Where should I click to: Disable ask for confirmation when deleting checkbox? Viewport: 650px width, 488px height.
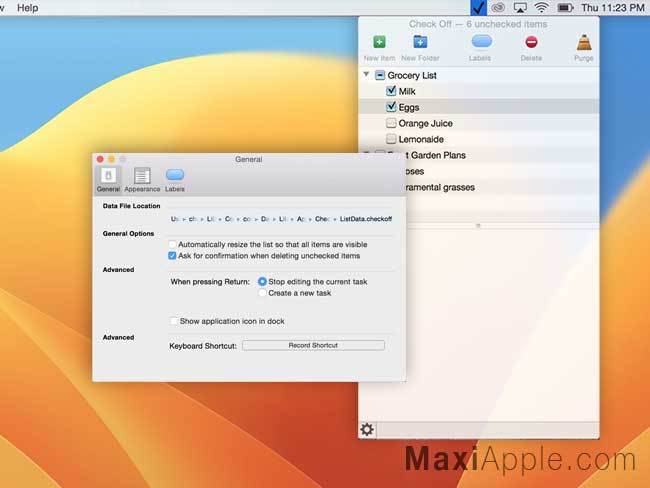172,255
